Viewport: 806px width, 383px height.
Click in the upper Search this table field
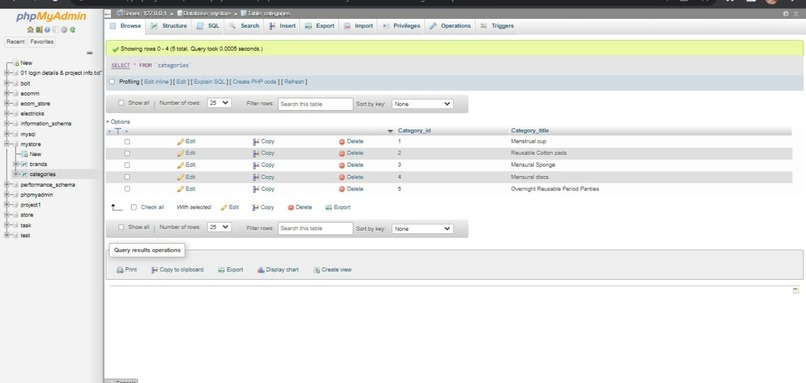tap(316, 104)
